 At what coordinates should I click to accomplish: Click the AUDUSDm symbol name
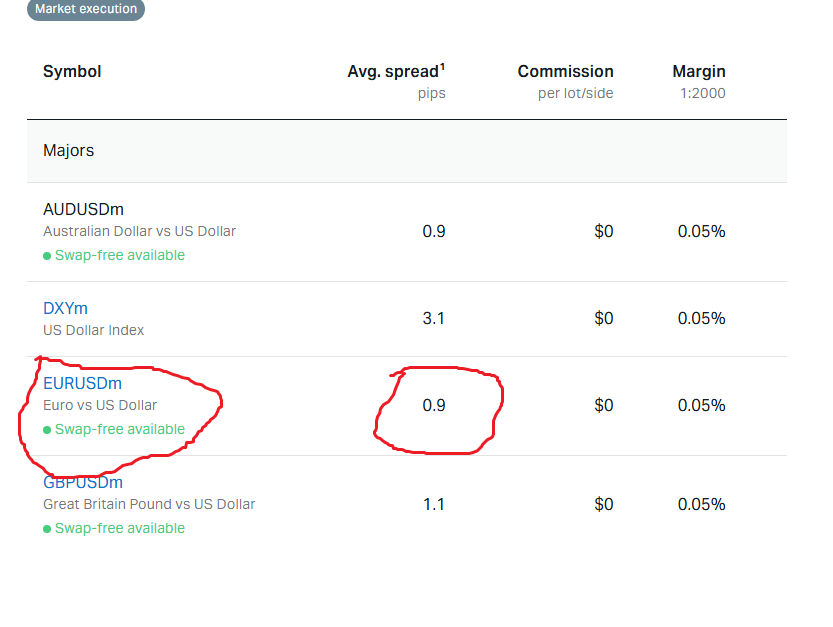coord(83,209)
